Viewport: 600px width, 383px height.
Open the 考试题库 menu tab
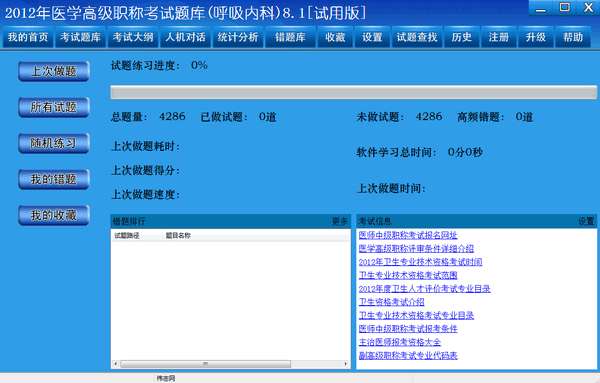point(80,37)
